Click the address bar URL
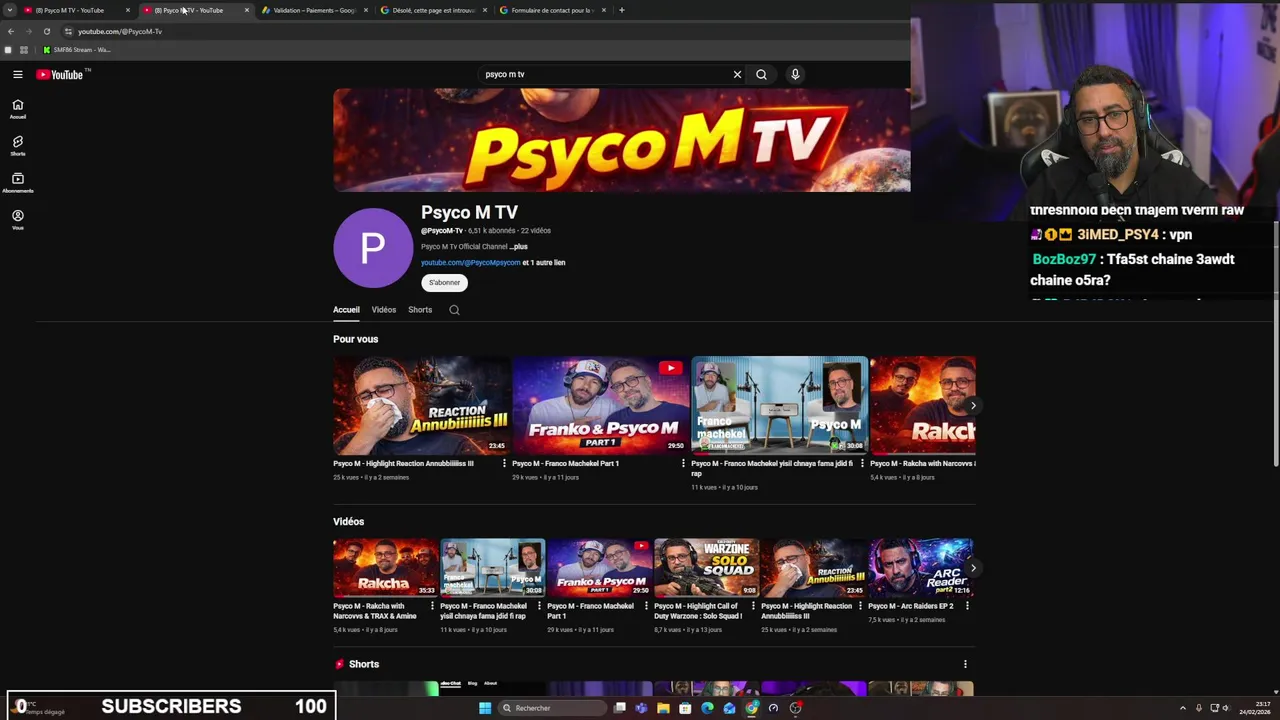1280x720 pixels. tap(120, 31)
